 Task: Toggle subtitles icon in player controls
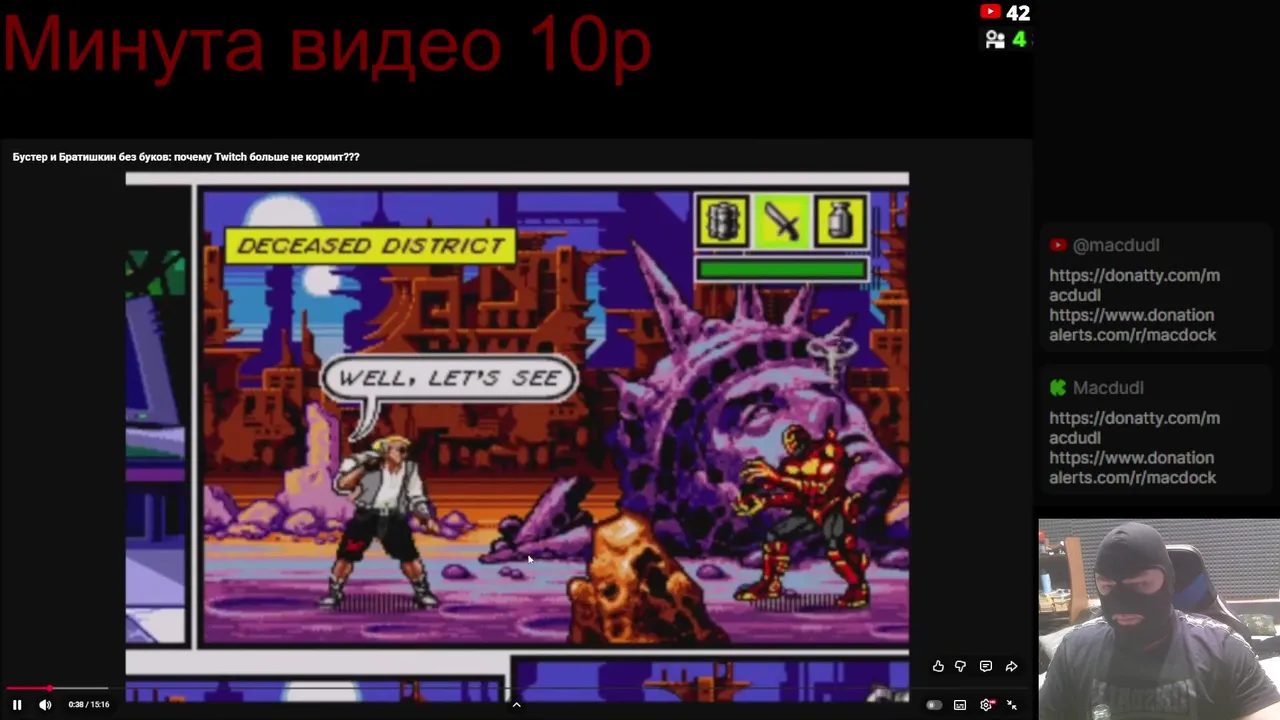point(960,705)
